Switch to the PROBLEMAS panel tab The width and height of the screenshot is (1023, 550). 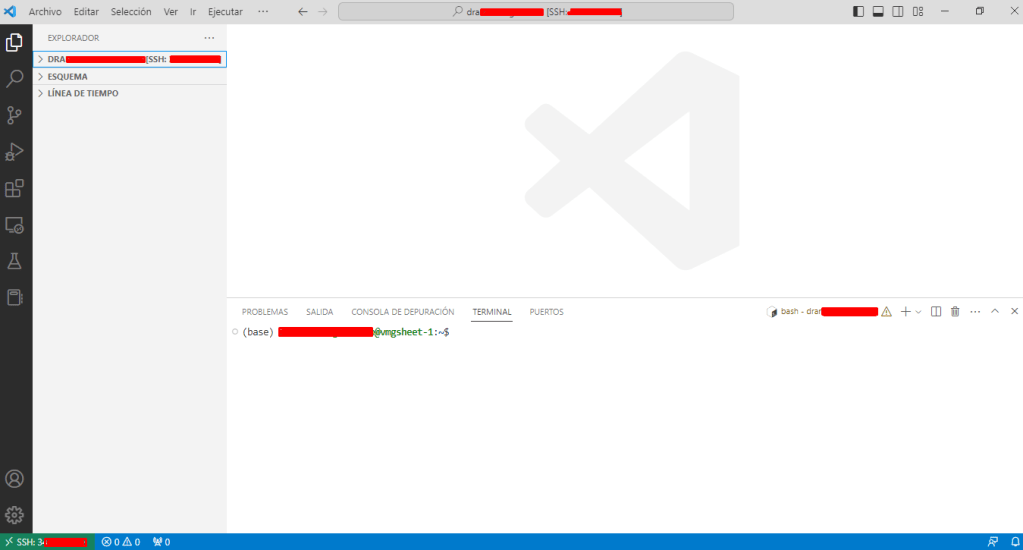[x=264, y=312]
